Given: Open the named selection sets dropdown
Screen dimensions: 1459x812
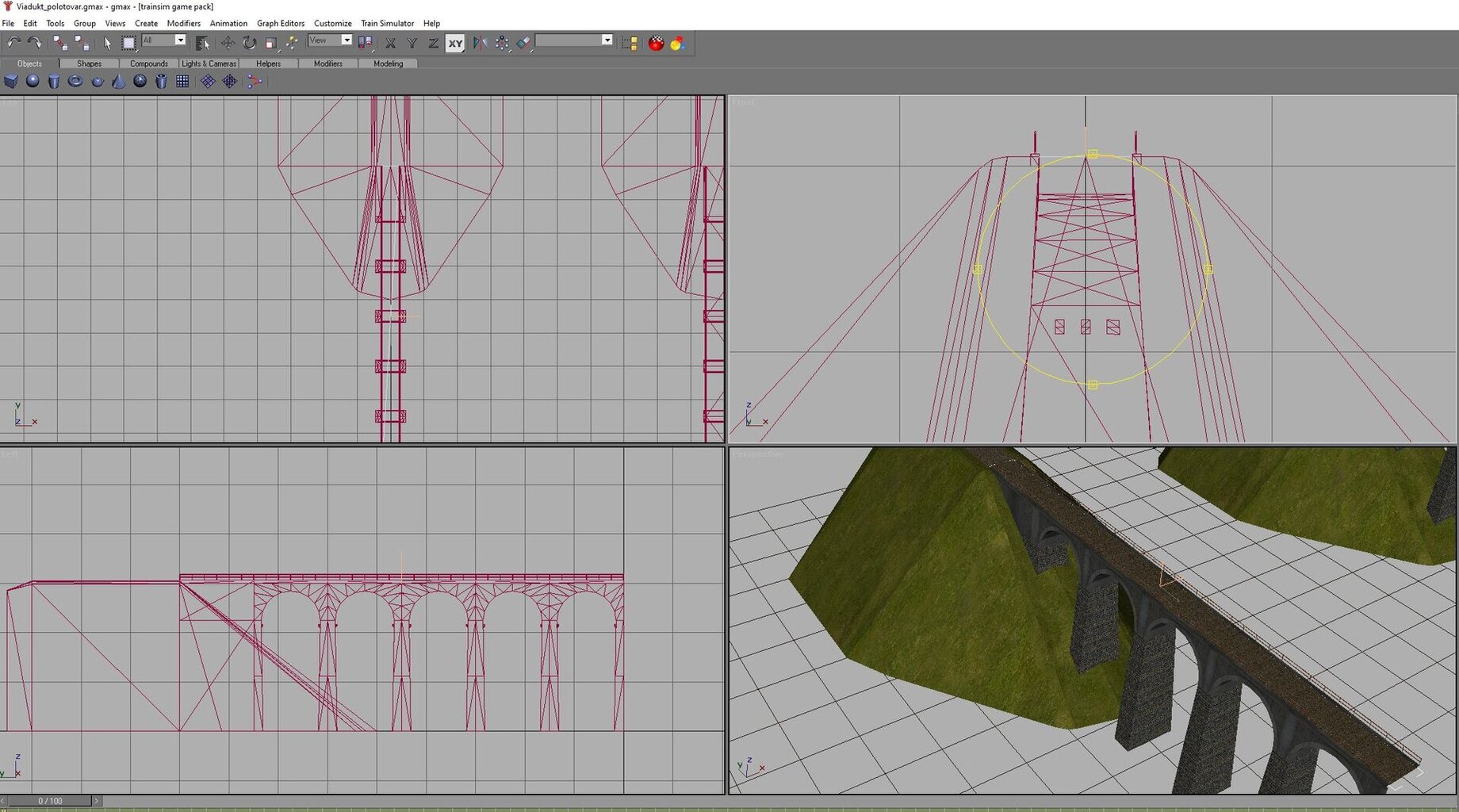Looking at the screenshot, I should 607,40.
